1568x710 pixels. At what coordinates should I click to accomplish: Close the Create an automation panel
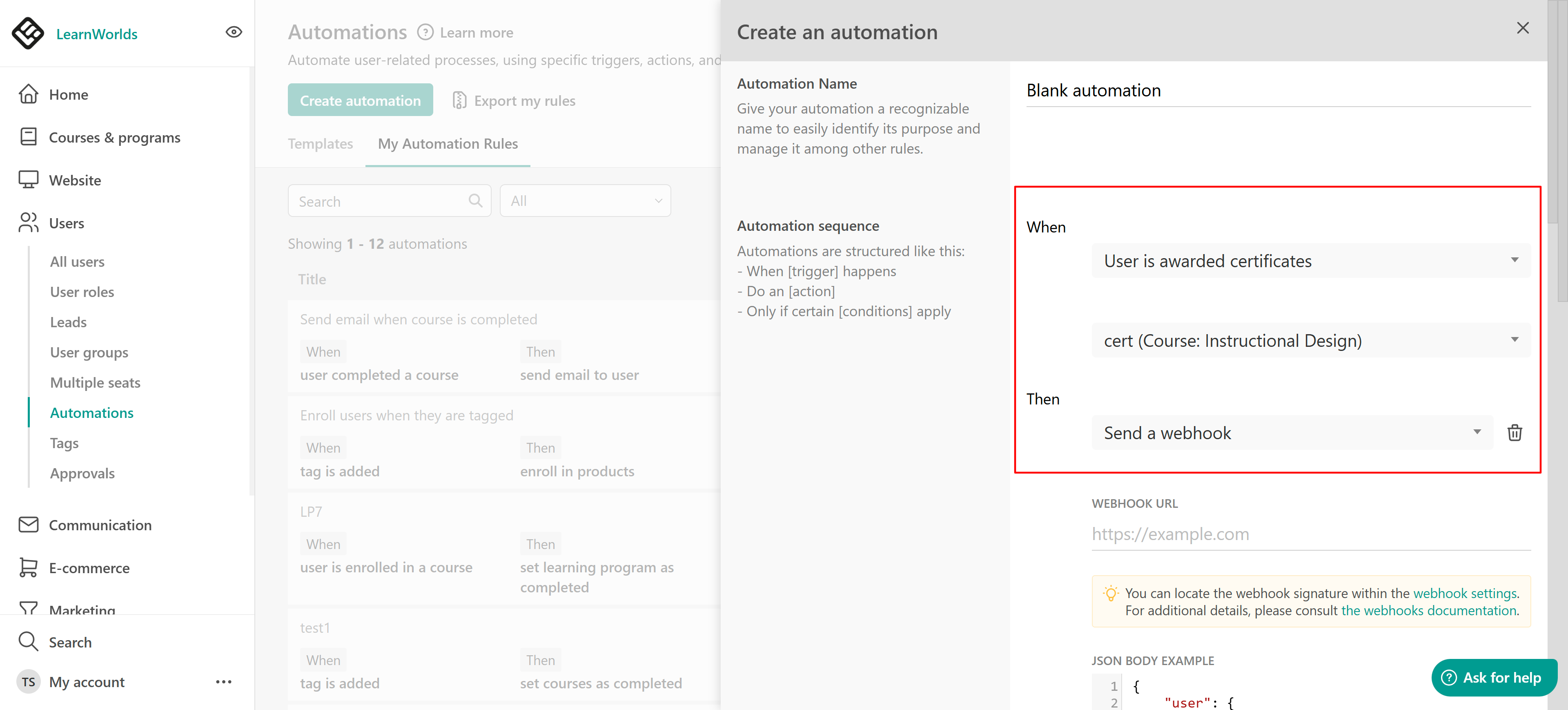[1522, 28]
